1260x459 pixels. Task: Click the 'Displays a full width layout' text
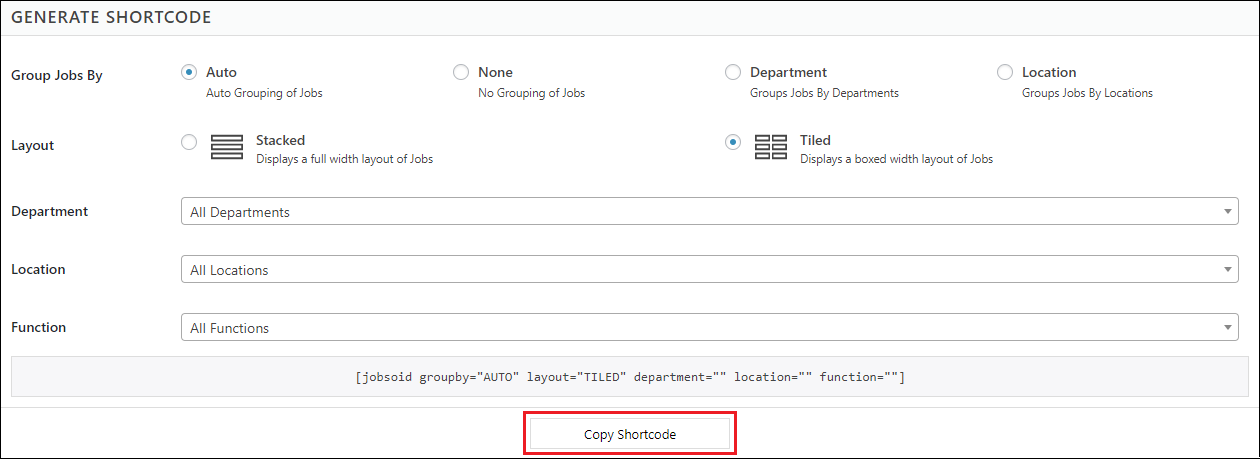pos(344,159)
